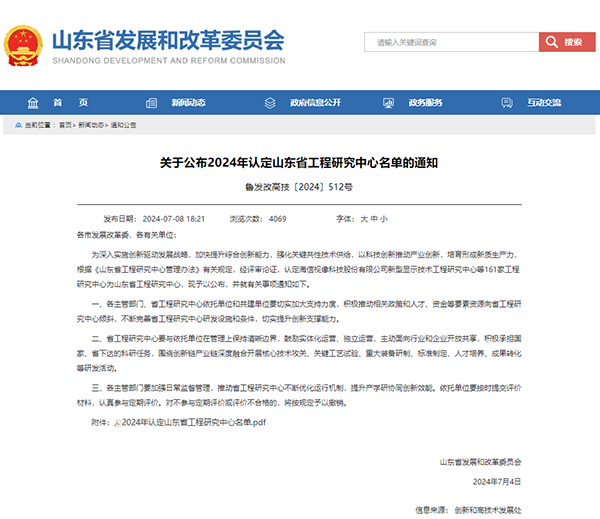Open the 首页 navigation menu item

point(70,103)
